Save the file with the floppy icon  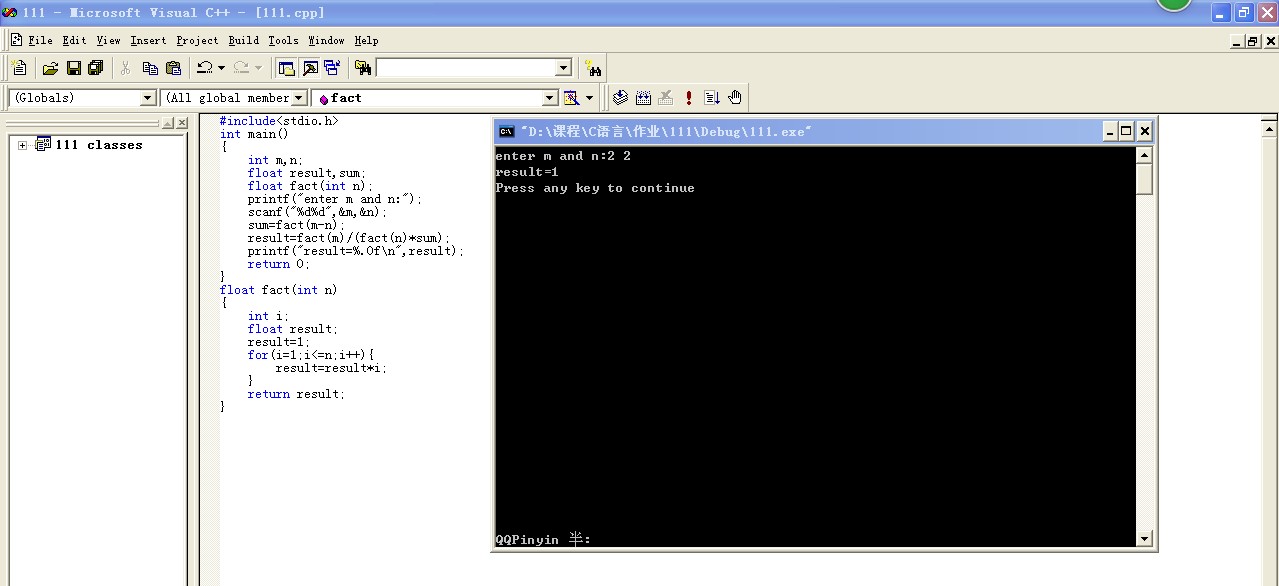(x=73, y=68)
